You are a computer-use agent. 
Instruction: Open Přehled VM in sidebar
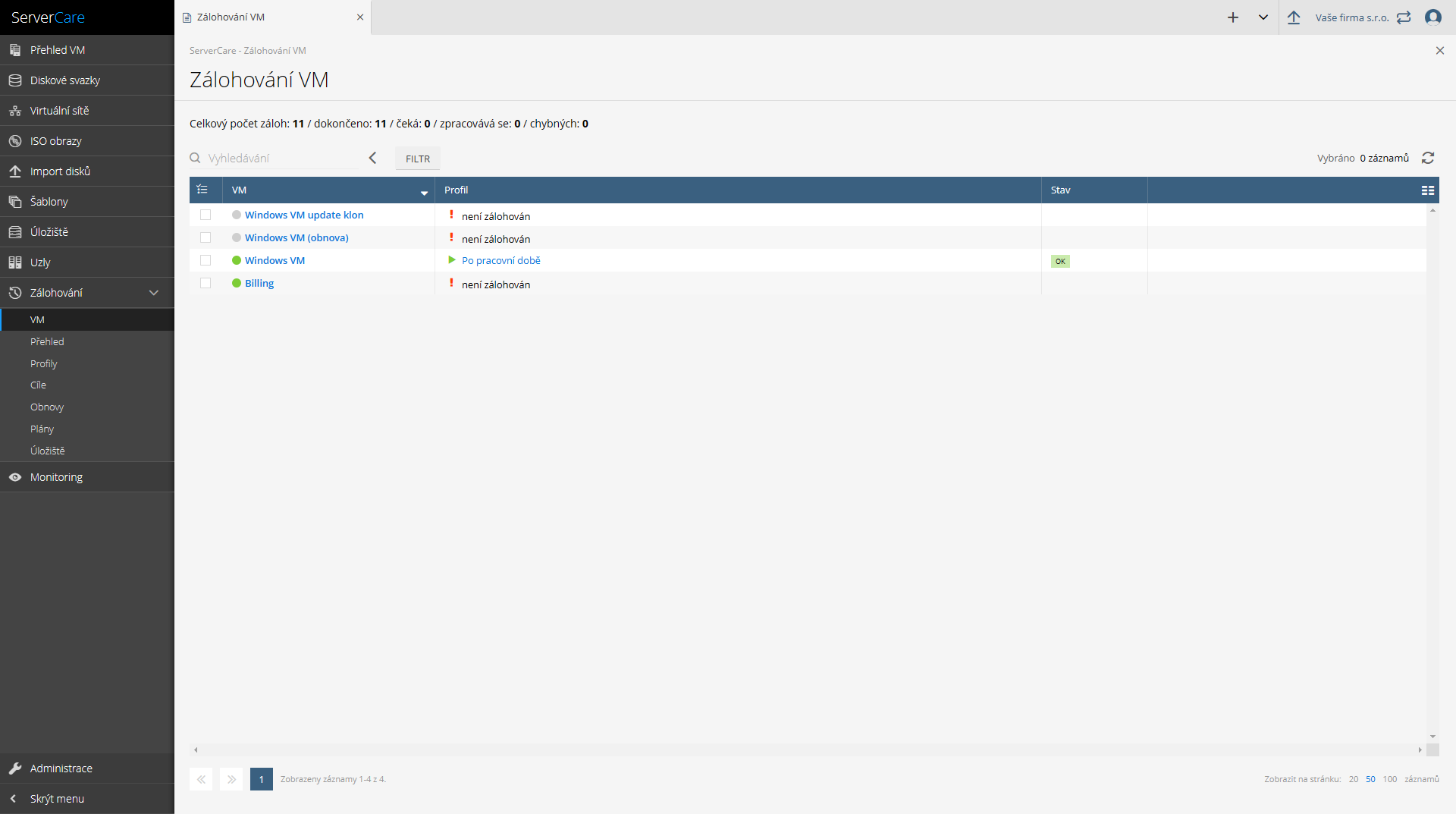tap(87, 50)
